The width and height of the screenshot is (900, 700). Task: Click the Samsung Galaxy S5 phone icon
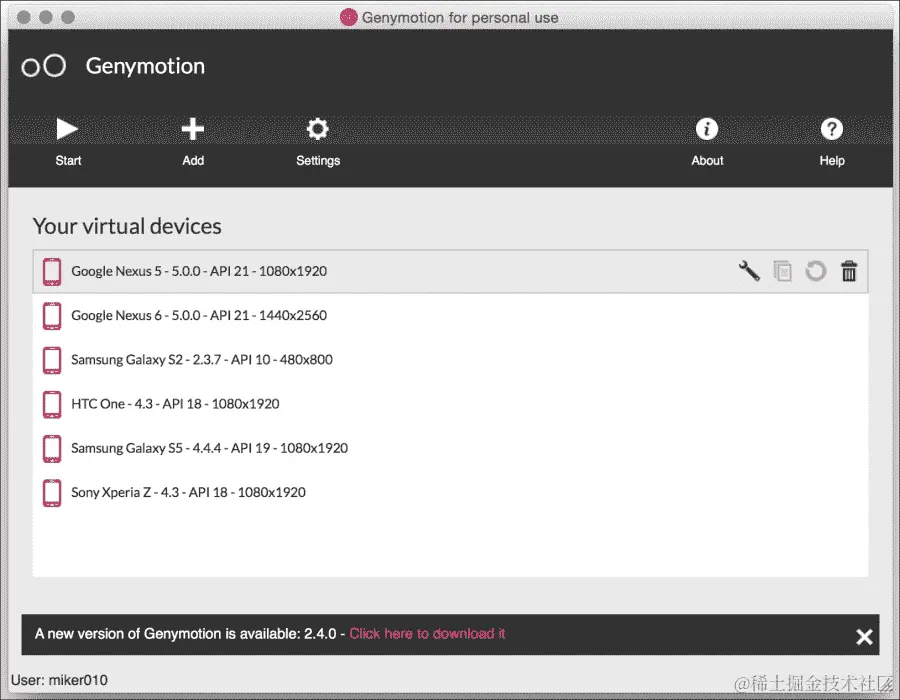point(52,448)
